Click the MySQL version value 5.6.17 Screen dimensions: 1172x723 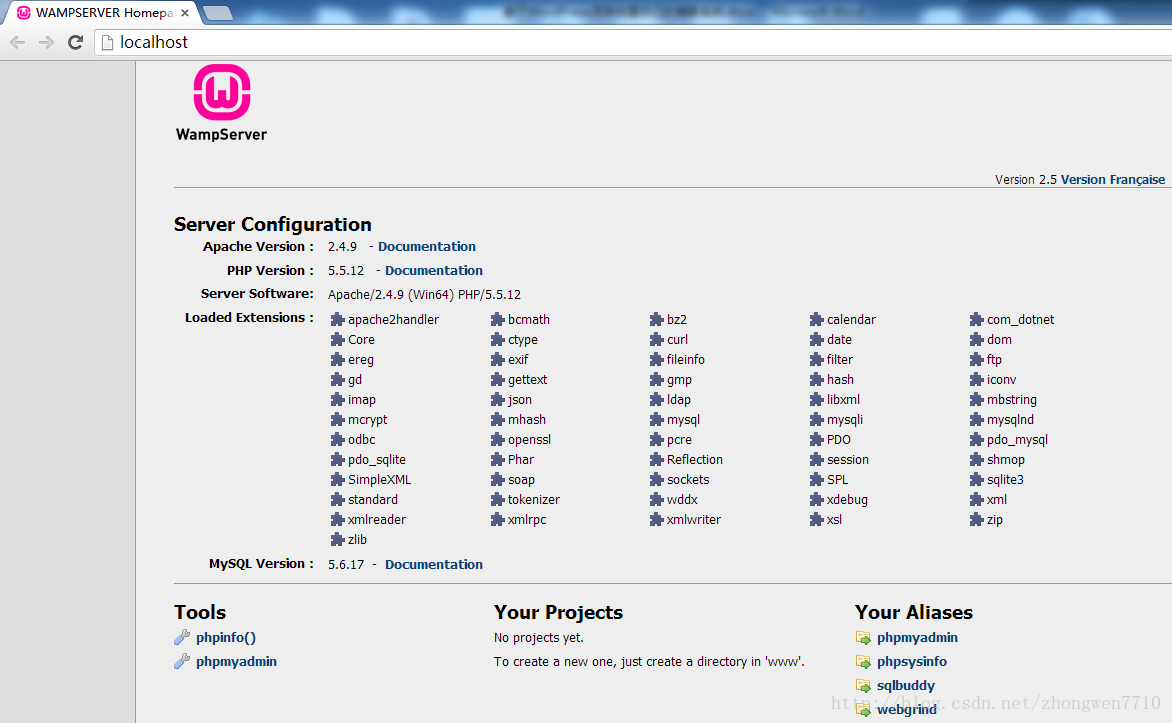pos(346,564)
